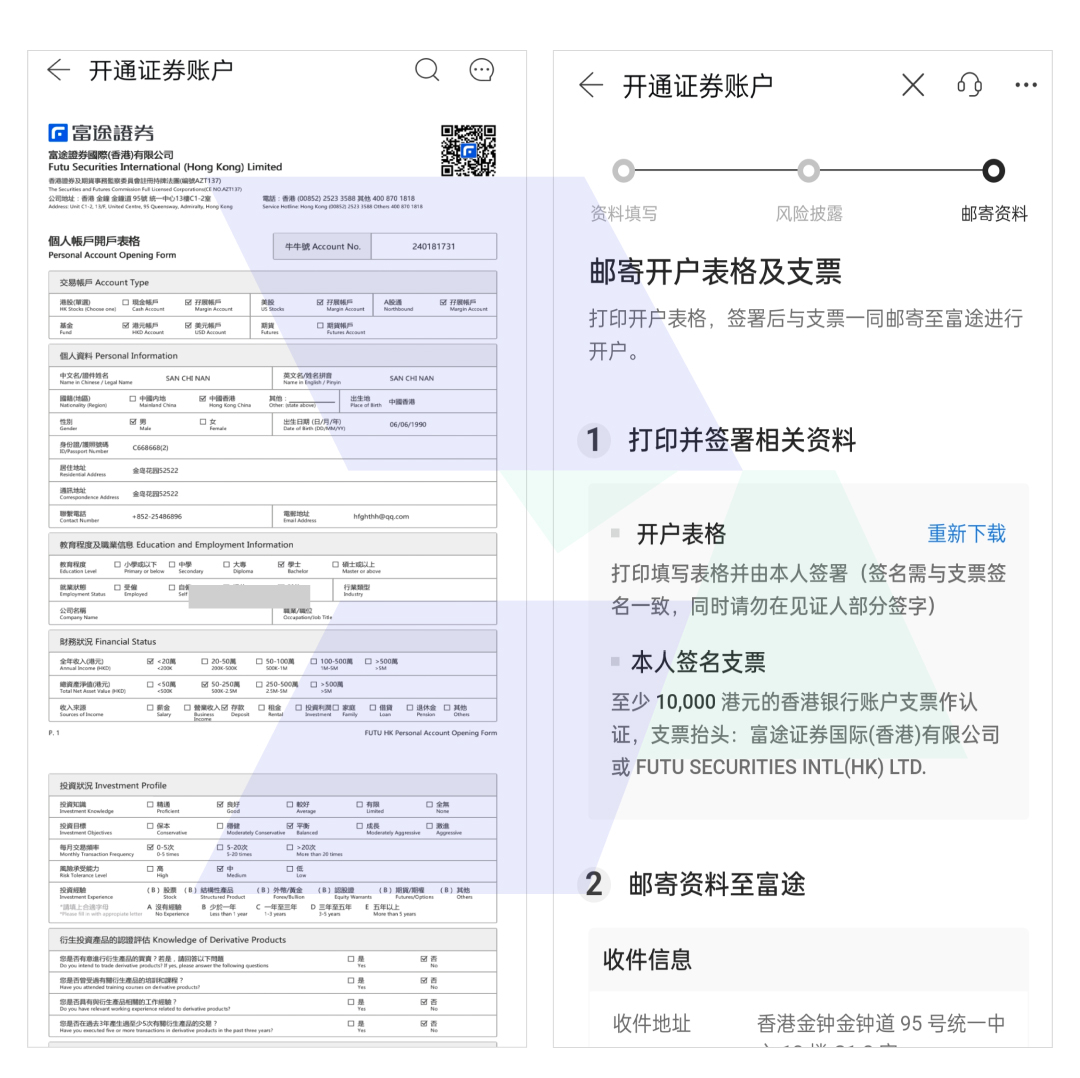The width and height of the screenshot is (1080, 1078).
Task: Toggle the <20萬 annual income checkbox
Action: [150, 661]
